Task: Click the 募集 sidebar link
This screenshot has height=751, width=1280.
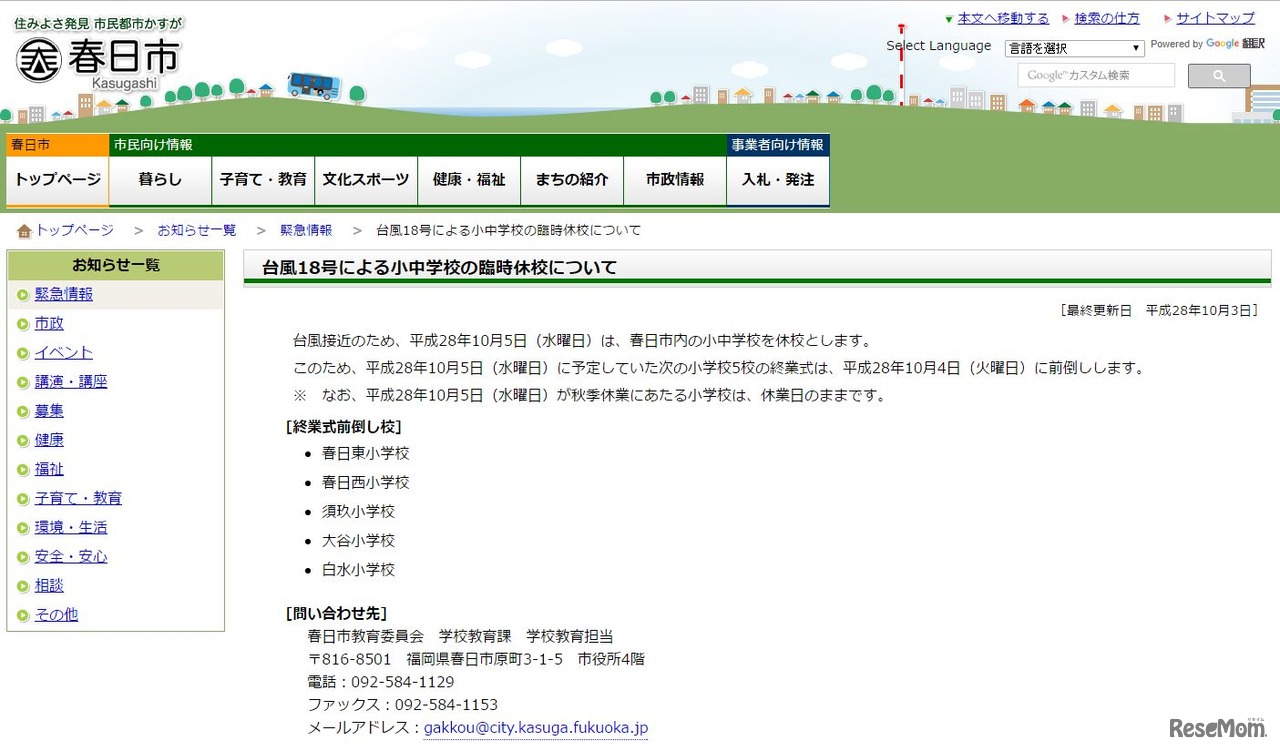Action: pos(48,410)
